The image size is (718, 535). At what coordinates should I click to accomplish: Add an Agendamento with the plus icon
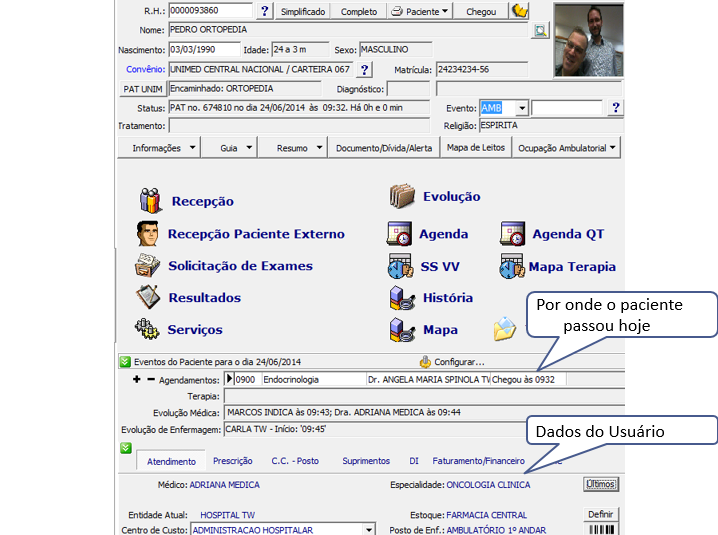click(x=136, y=379)
